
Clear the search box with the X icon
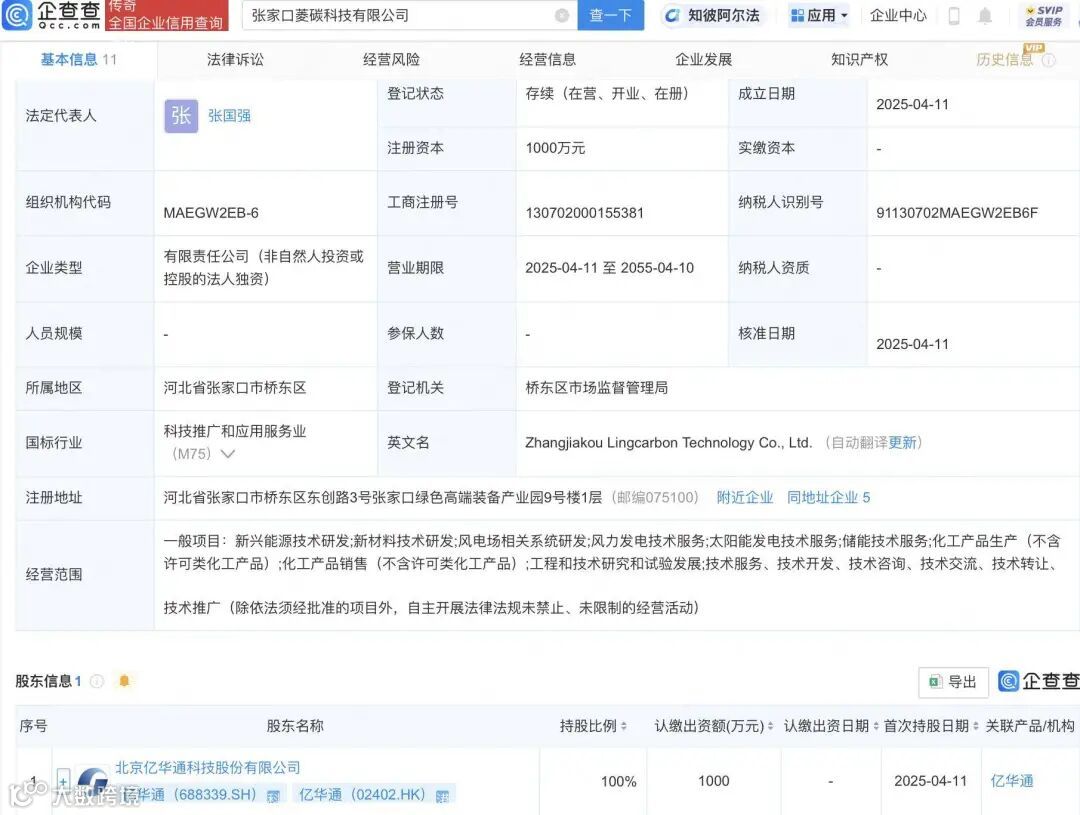tap(562, 15)
